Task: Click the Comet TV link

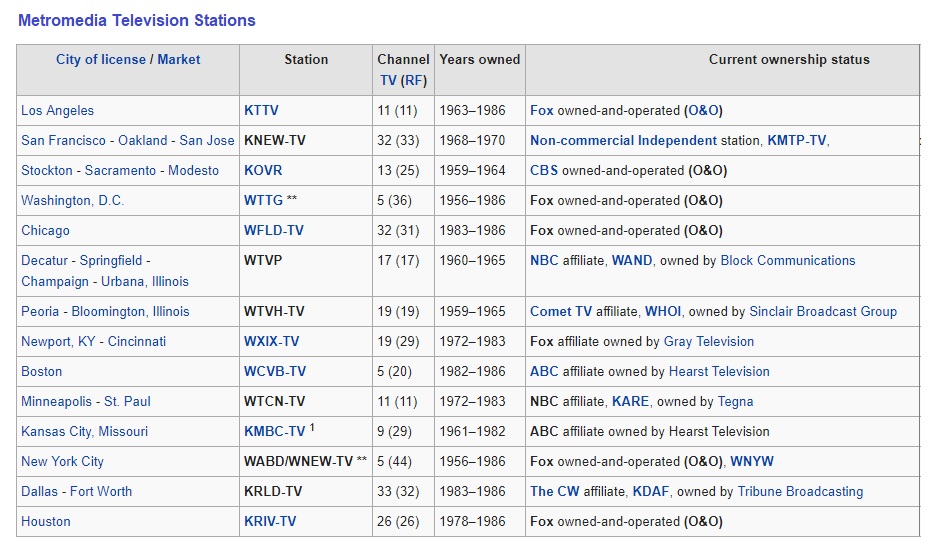Action: pyautogui.click(x=561, y=311)
